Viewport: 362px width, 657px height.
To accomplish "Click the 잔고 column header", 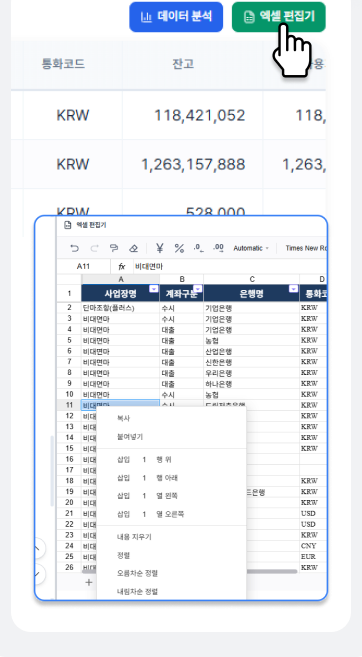I will (183, 64).
